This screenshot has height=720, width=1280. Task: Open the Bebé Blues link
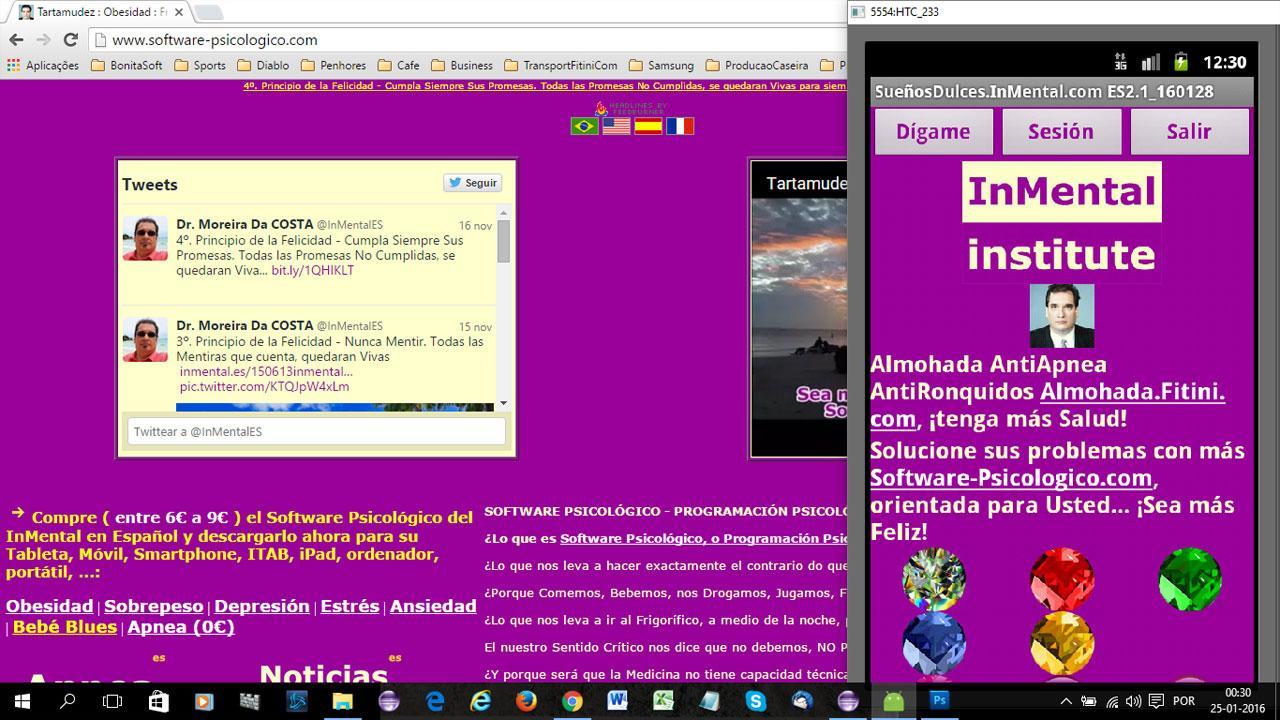pos(65,627)
